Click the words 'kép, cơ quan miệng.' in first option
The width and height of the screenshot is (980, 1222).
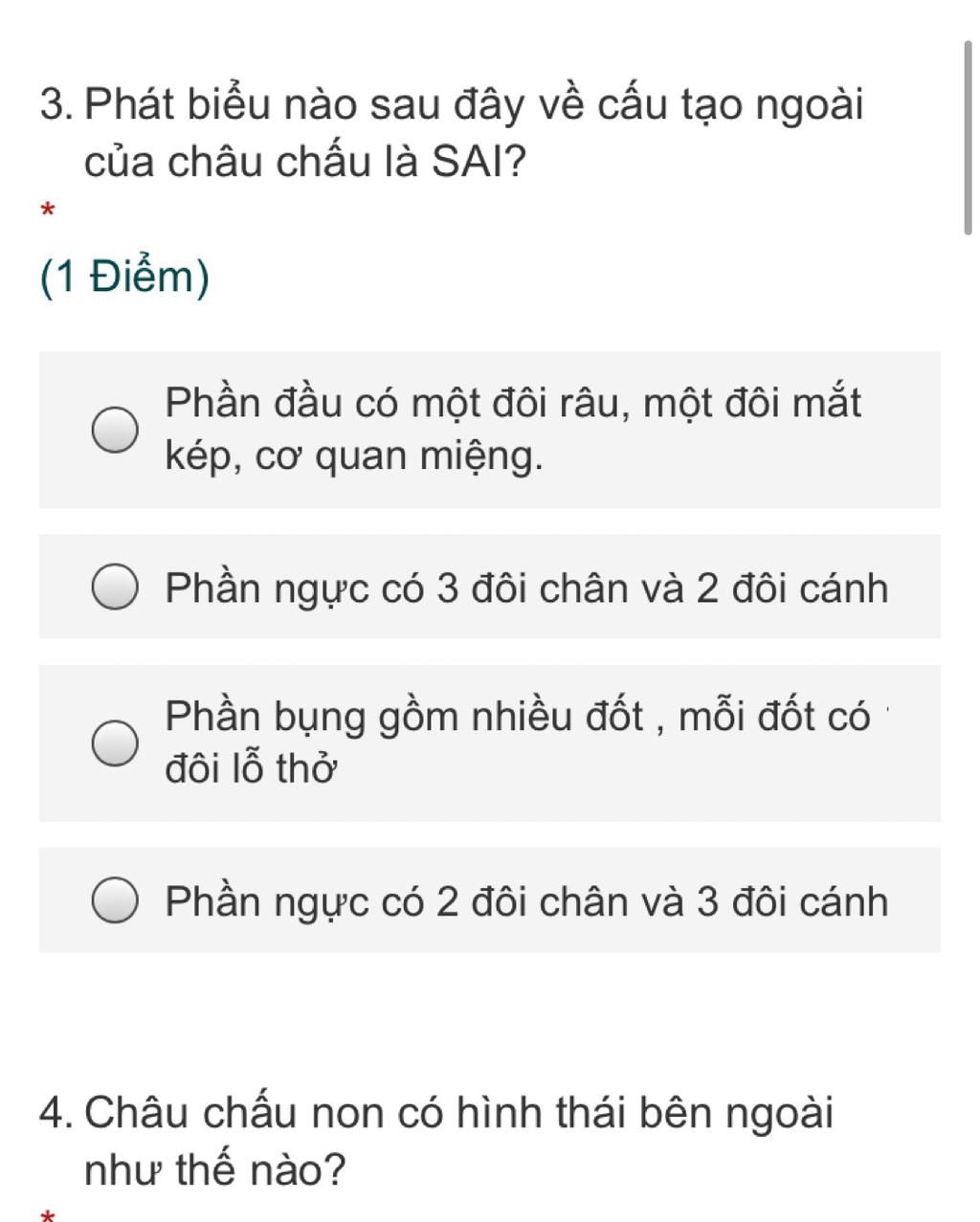click(354, 456)
